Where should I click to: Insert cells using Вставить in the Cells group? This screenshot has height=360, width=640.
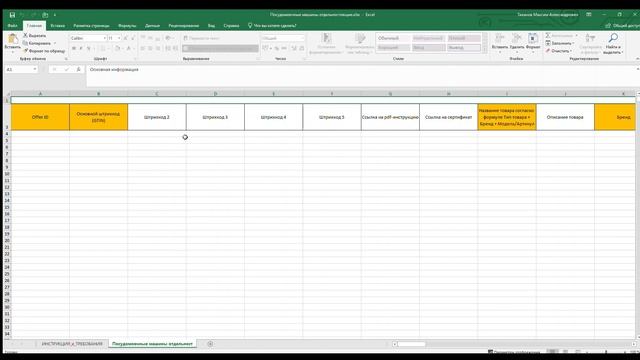[x=500, y=43]
